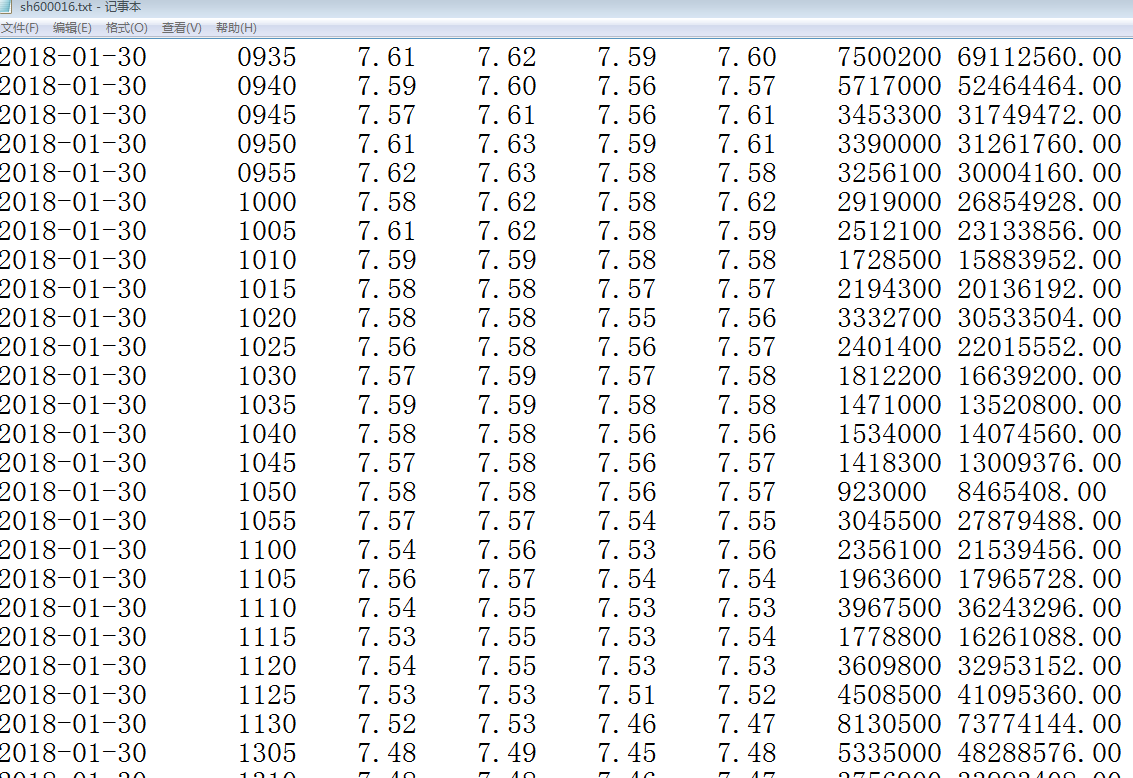Click volume value 923000
The width and height of the screenshot is (1133, 778).
pyautogui.click(x=882, y=492)
